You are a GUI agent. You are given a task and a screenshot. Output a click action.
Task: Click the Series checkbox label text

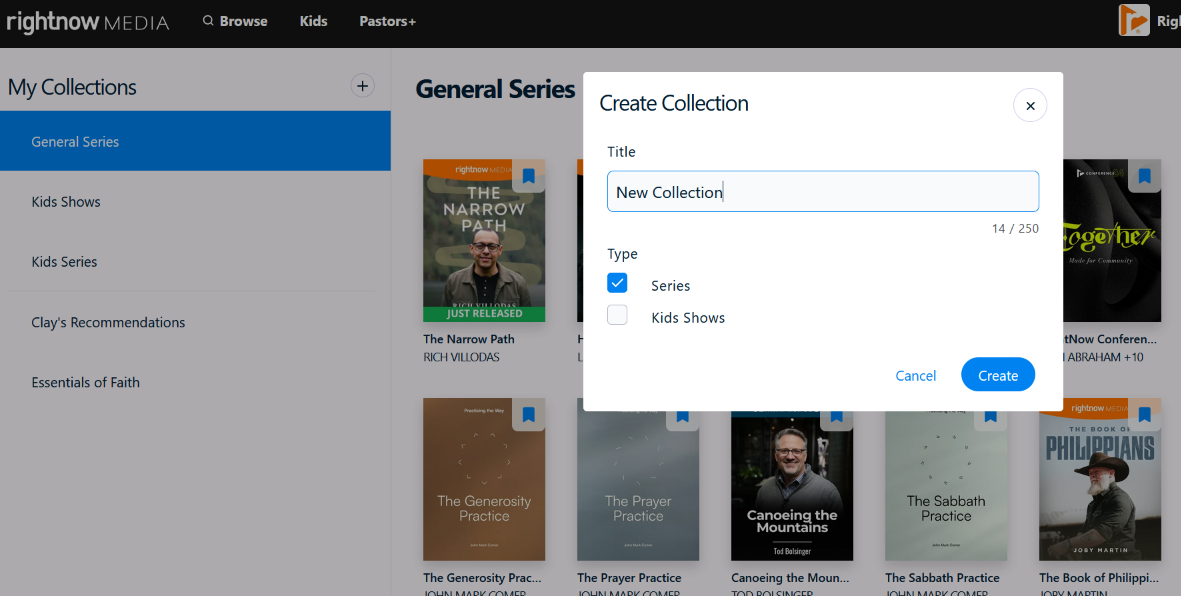tap(670, 286)
